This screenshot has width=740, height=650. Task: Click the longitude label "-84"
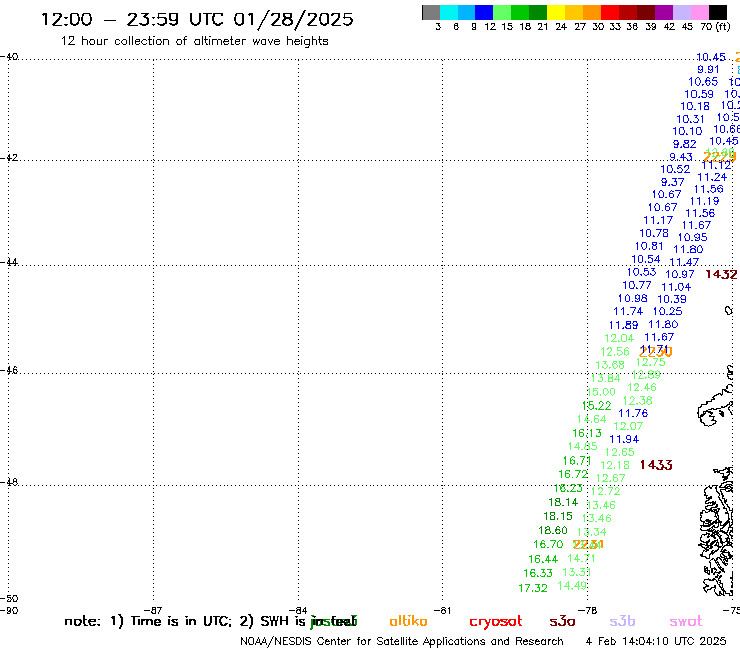(x=299, y=610)
